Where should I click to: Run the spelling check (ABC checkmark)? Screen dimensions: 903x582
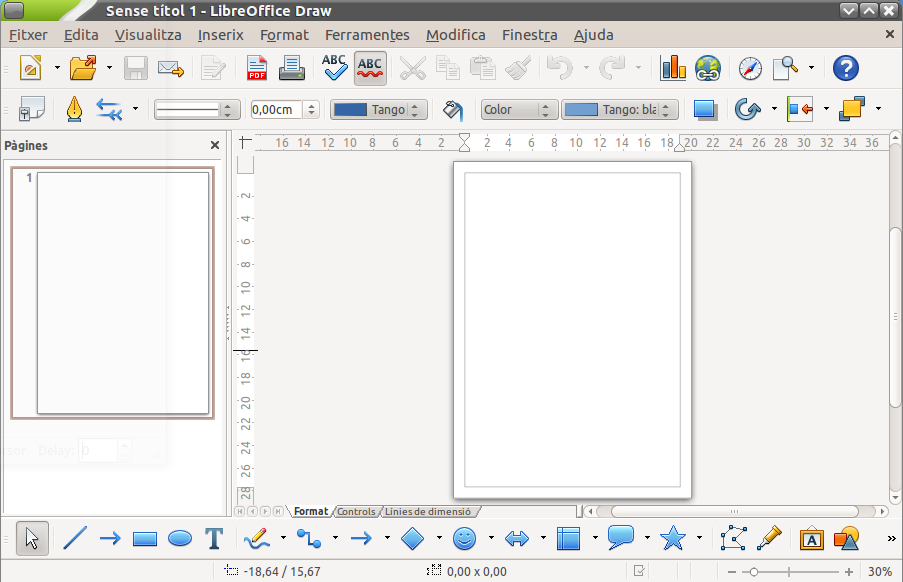[334, 68]
